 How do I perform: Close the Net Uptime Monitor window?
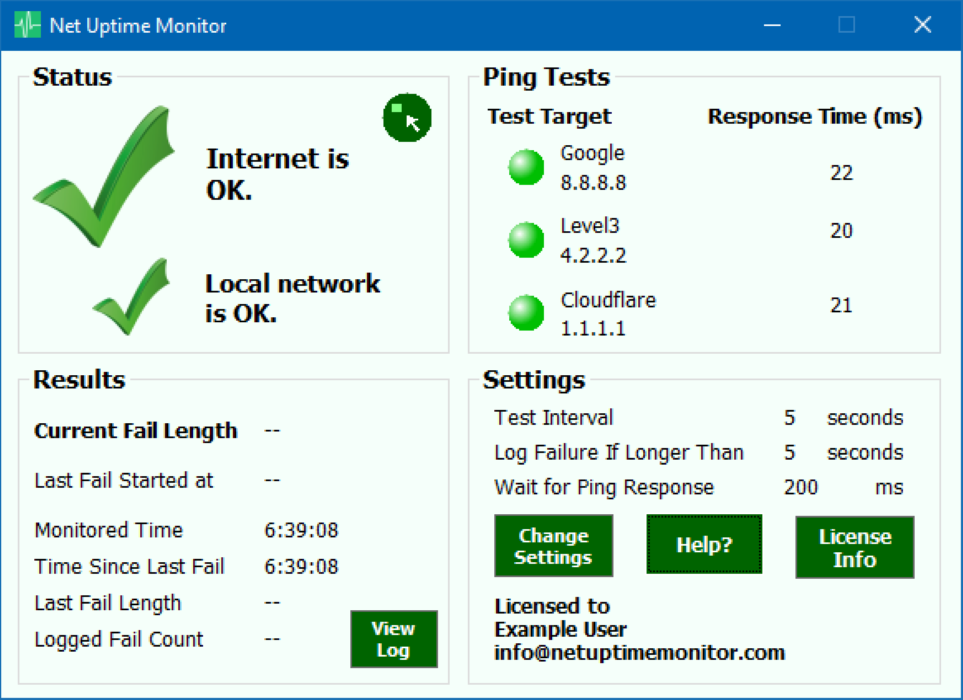coord(922,25)
